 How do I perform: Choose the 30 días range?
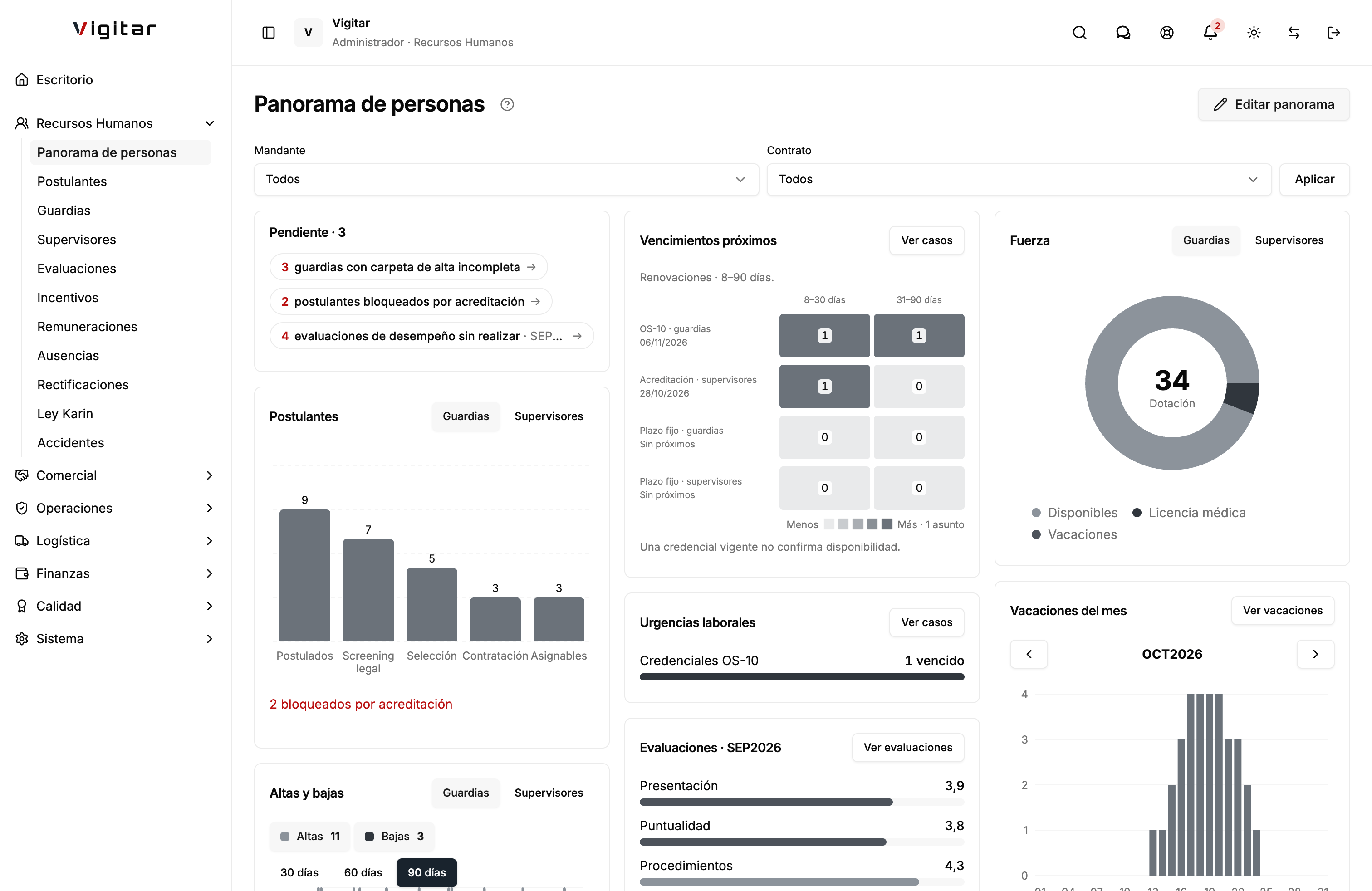click(299, 872)
